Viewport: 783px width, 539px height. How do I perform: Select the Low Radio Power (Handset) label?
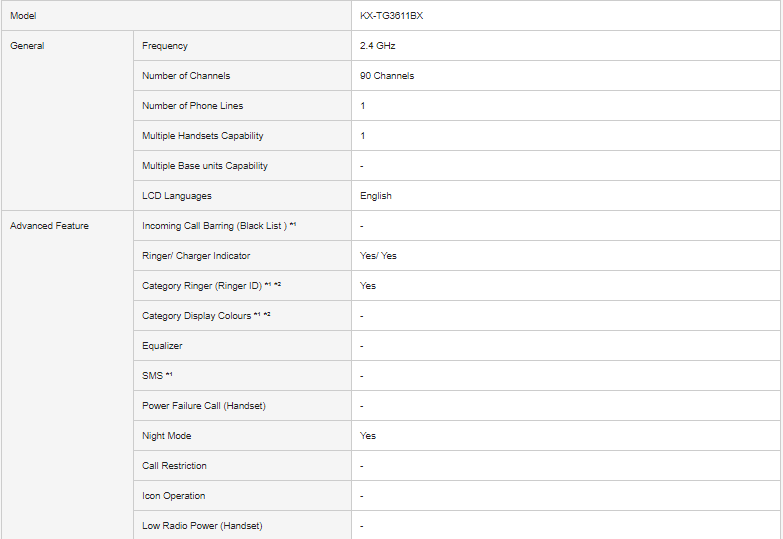tap(202, 526)
